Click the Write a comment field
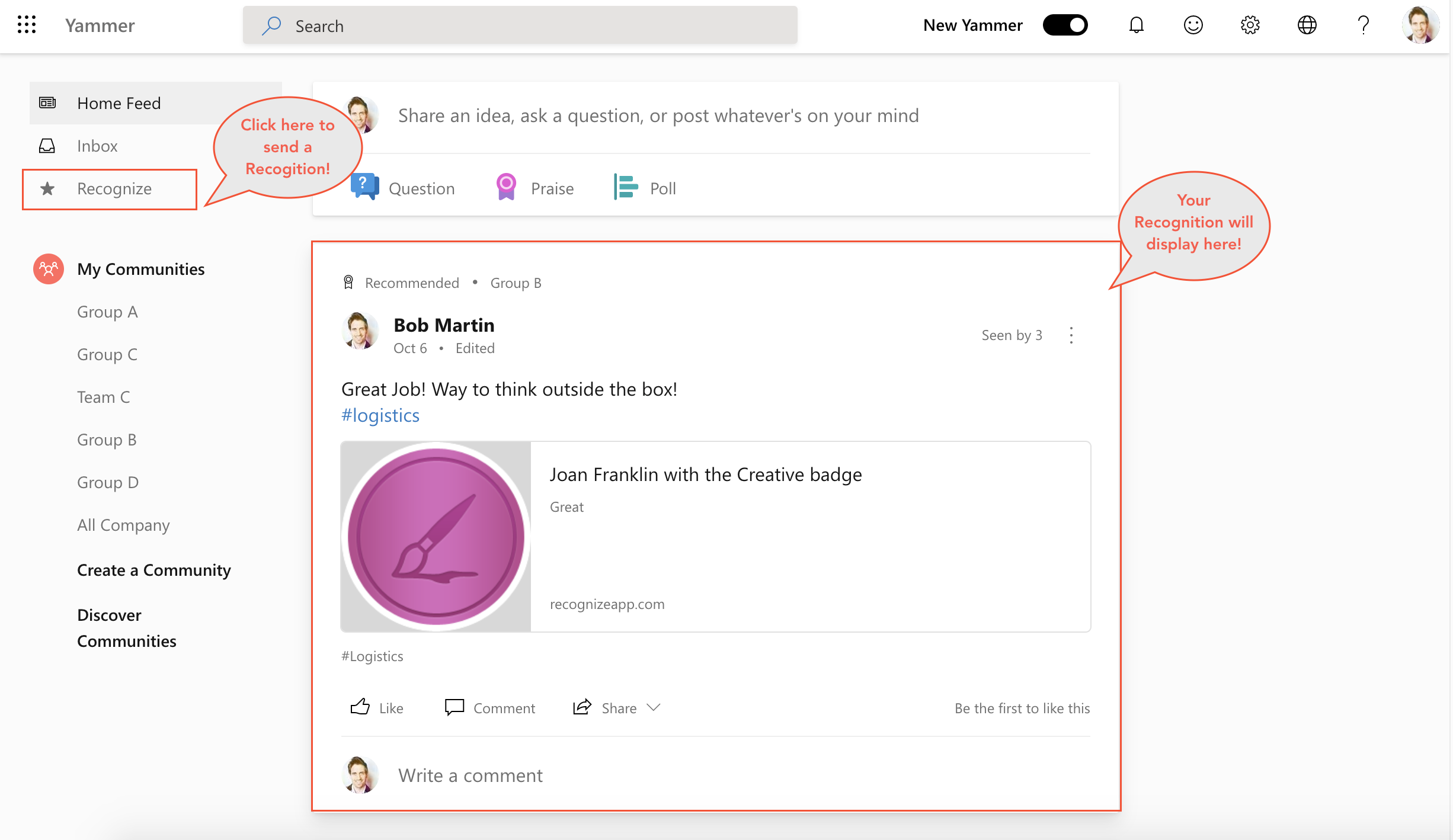Screen dimensions: 1453x840 pyautogui.click(x=471, y=775)
